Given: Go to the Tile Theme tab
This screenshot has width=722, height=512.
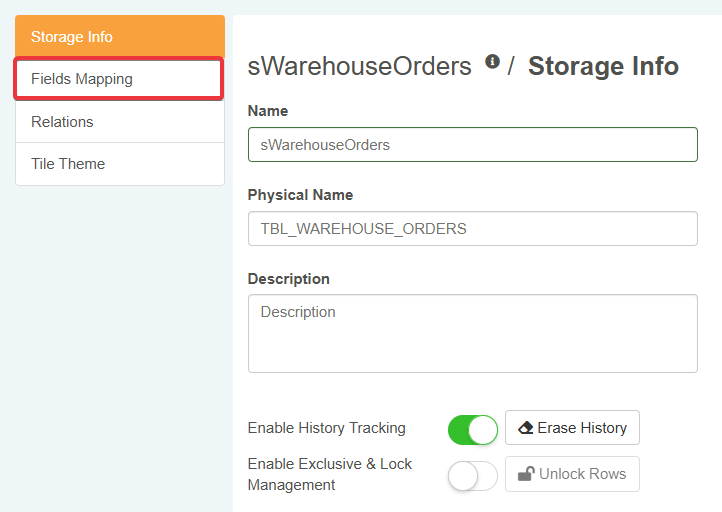Looking at the screenshot, I should 119,164.
